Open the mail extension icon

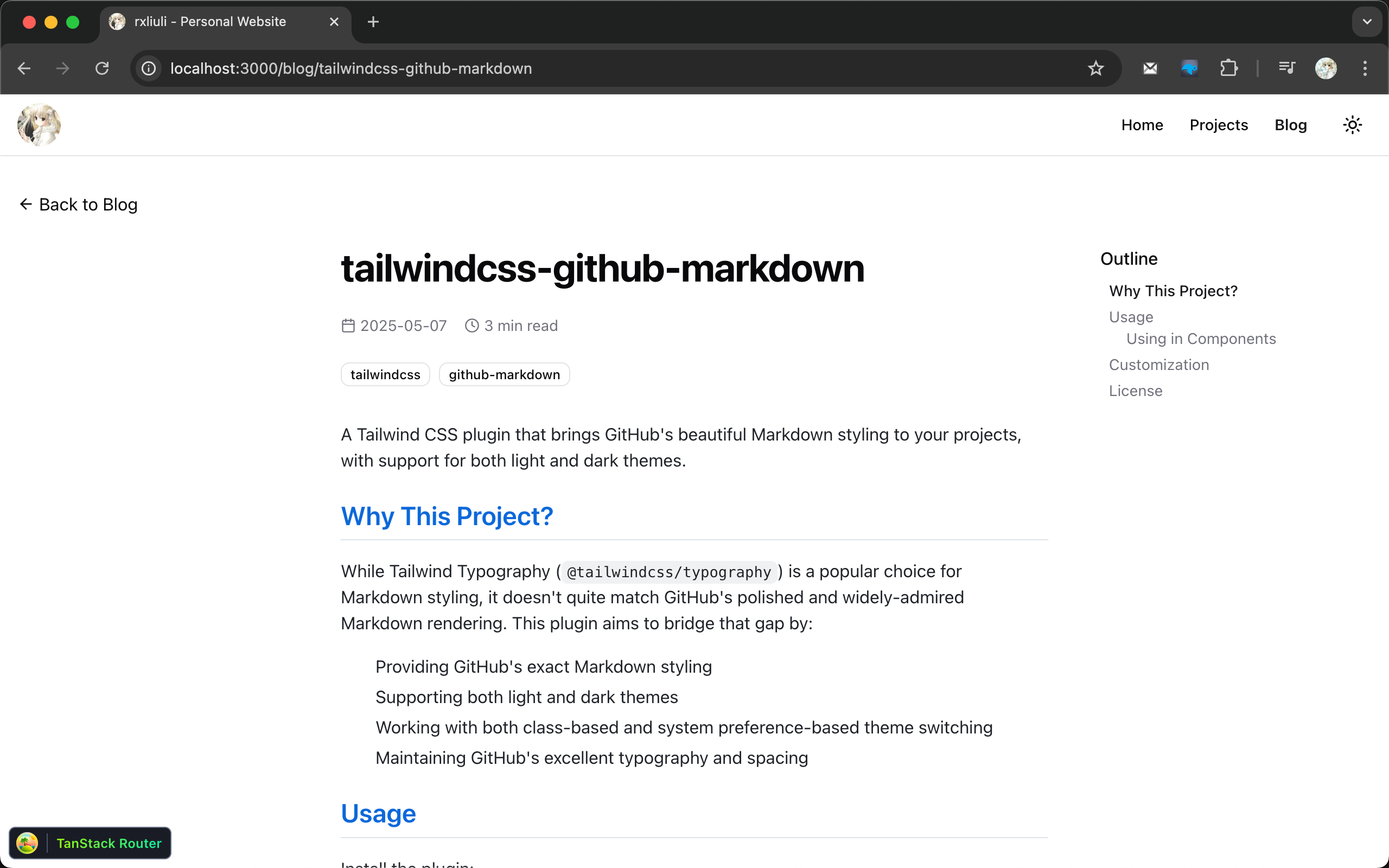pos(1150,68)
